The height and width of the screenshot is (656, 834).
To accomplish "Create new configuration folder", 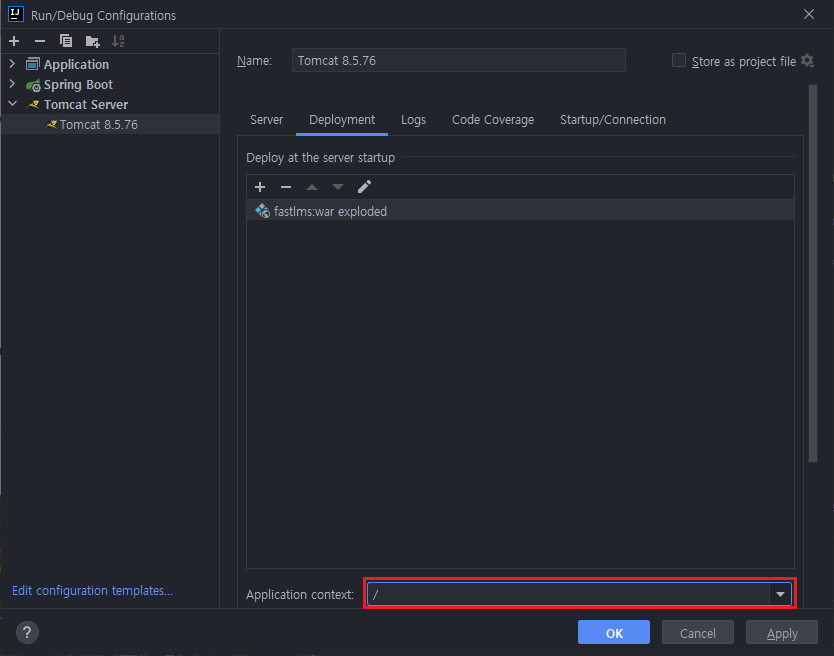I will 93,41.
